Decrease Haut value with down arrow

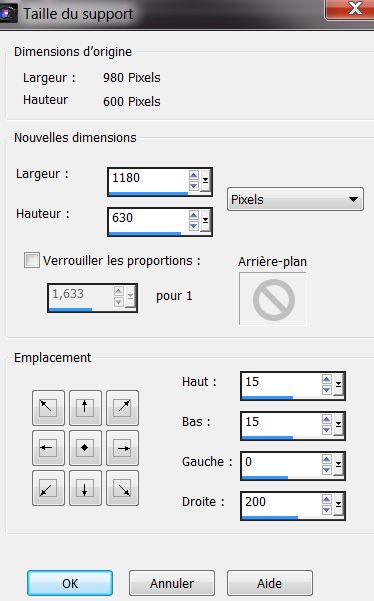[x=326, y=390]
